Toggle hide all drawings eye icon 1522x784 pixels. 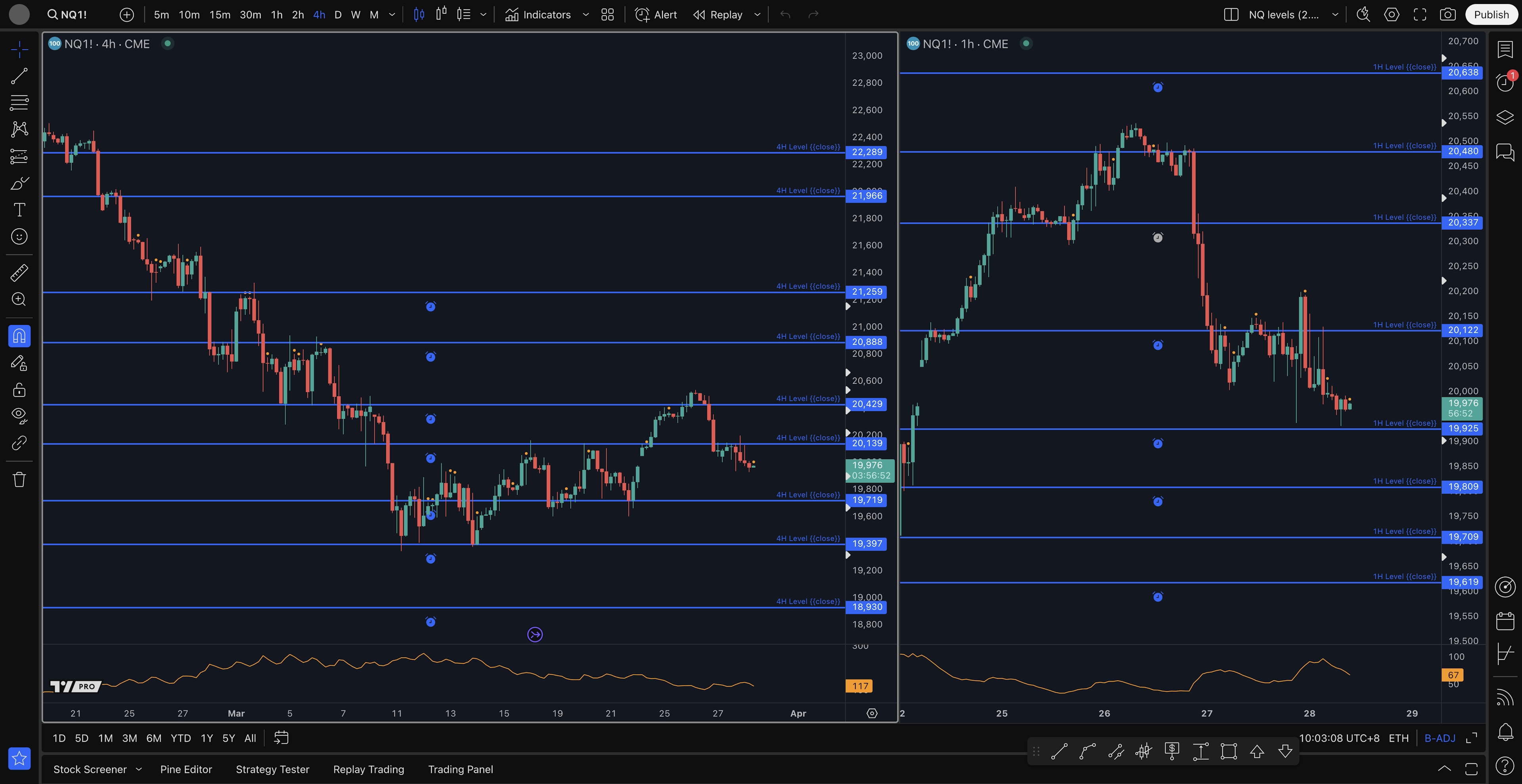coord(19,416)
